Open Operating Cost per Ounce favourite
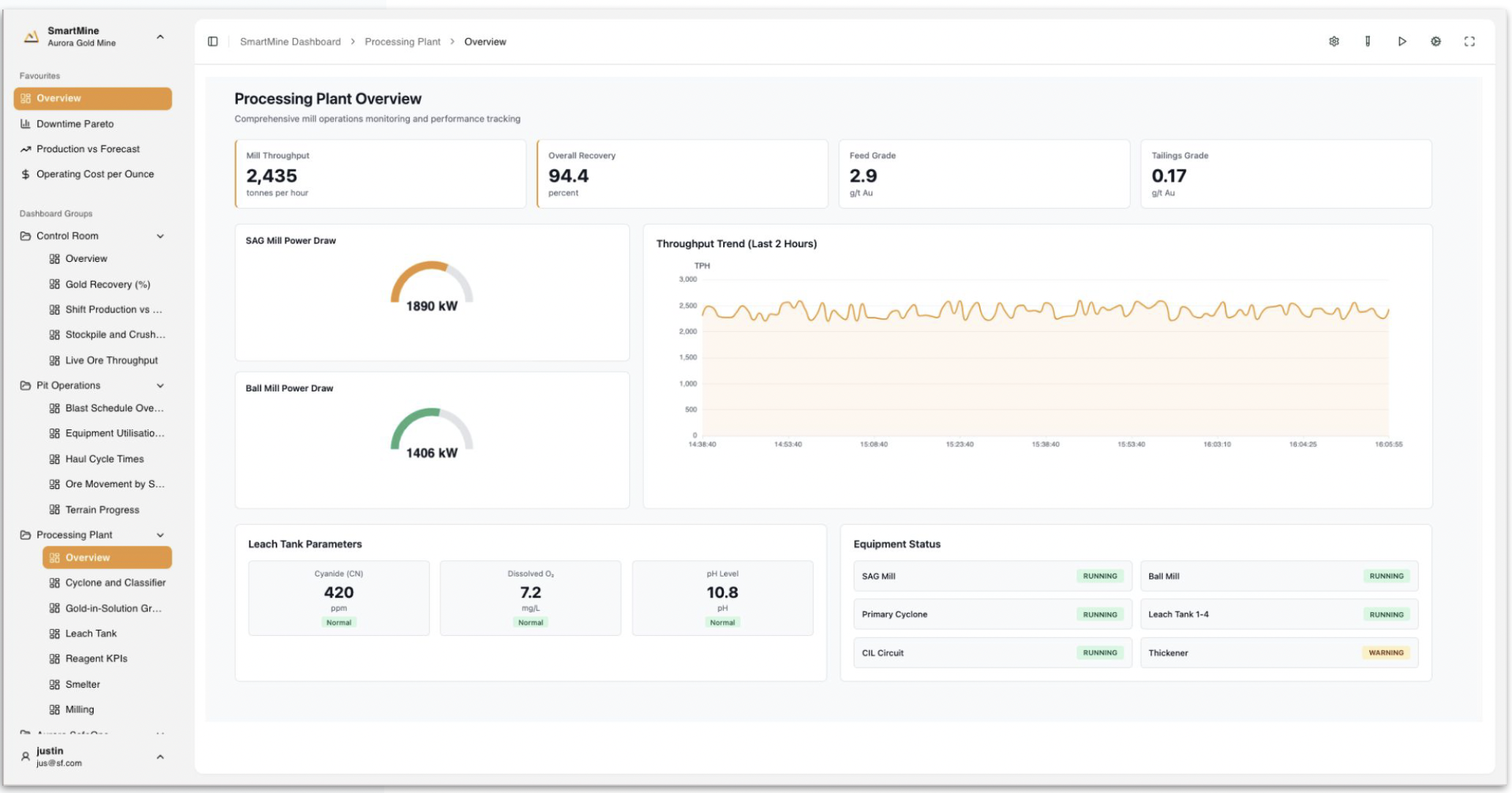This screenshot has height=793, width=1512. 94,174
